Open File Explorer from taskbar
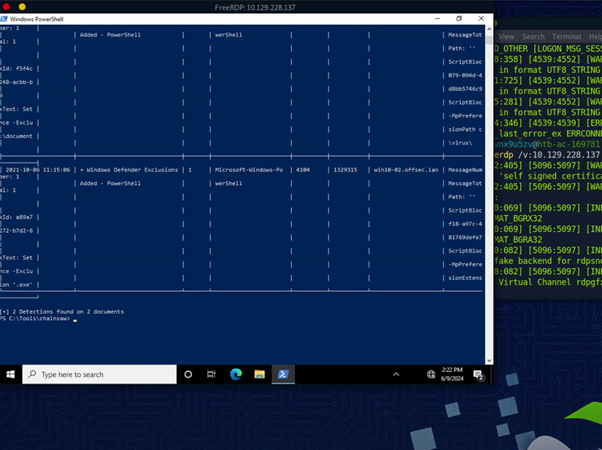The image size is (602, 450). [260, 374]
